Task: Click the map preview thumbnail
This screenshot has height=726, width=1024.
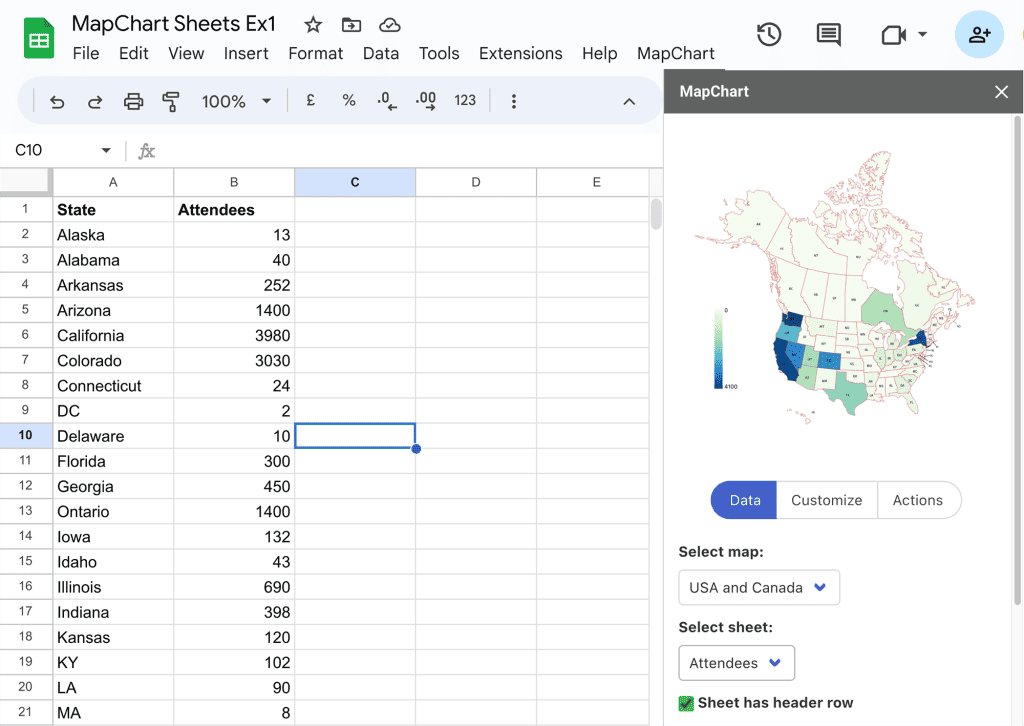Action: 836,287
